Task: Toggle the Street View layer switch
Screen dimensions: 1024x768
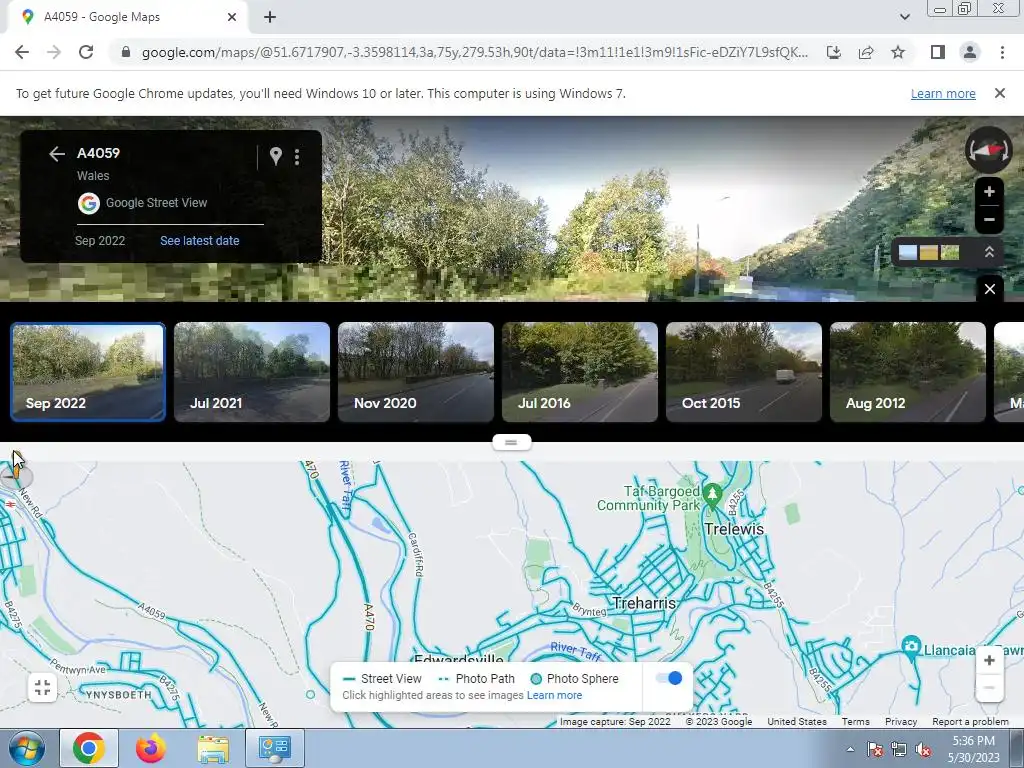Action: (x=669, y=678)
